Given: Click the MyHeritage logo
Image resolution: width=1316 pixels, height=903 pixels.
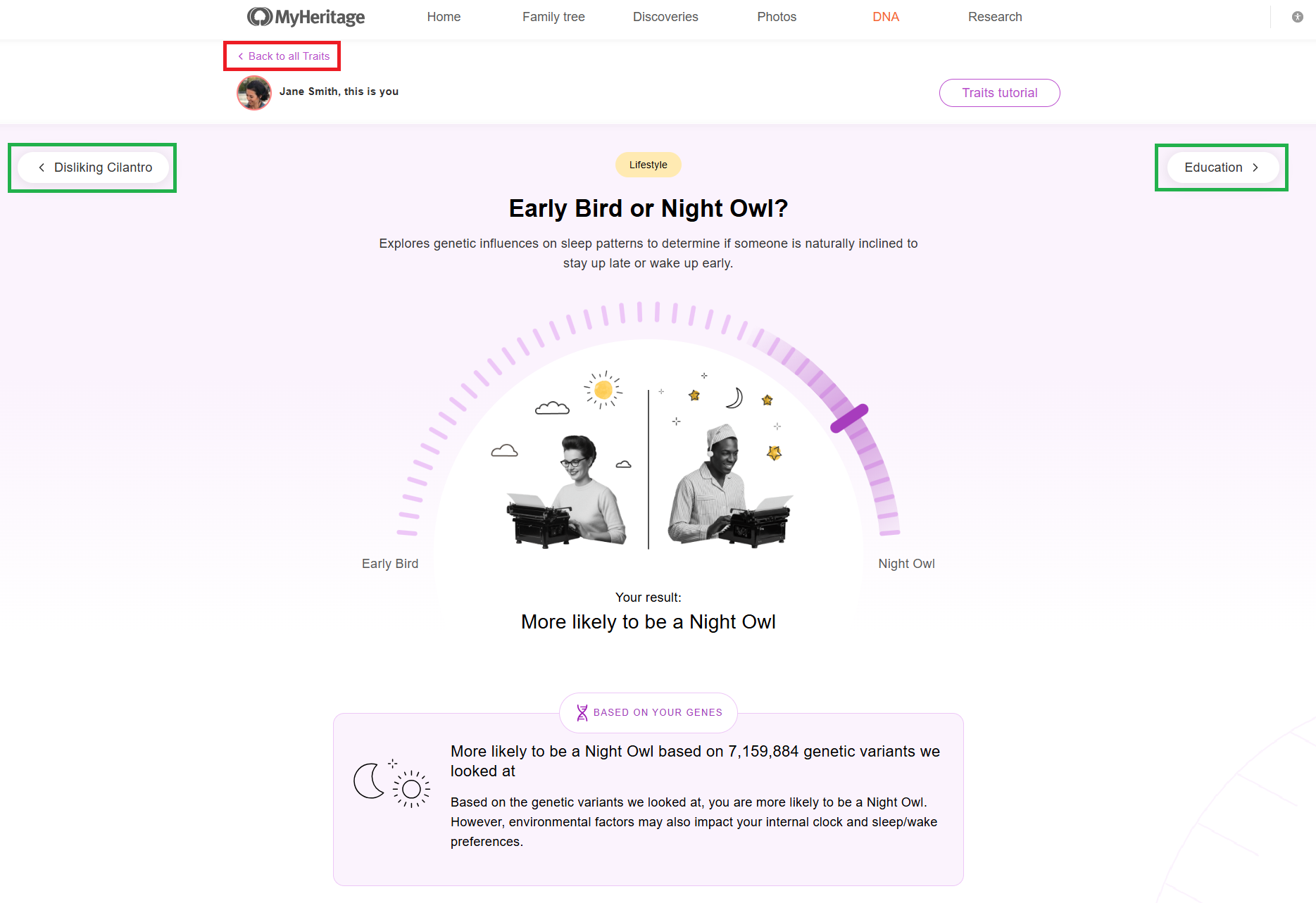Looking at the screenshot, I should coord(306,17).
